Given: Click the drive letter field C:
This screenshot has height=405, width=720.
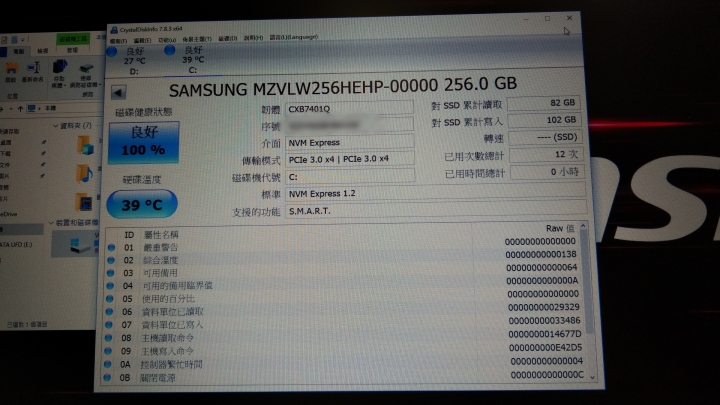Looking at the screenshot, I should (x=350, y=176).
